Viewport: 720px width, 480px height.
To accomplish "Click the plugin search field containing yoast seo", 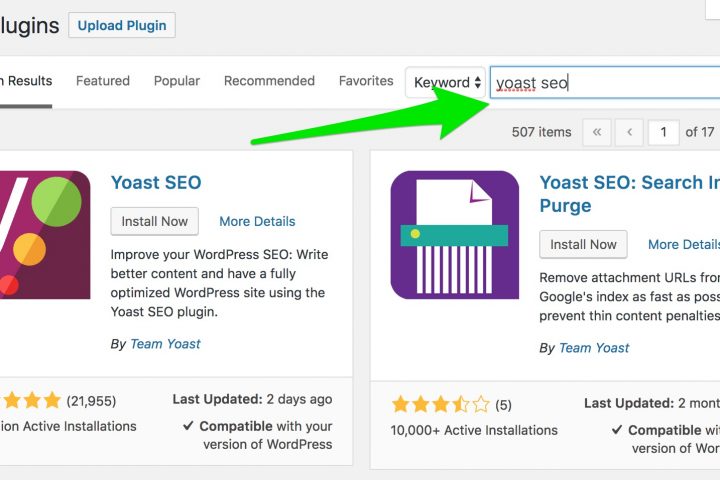I will [x=605, y=83].
